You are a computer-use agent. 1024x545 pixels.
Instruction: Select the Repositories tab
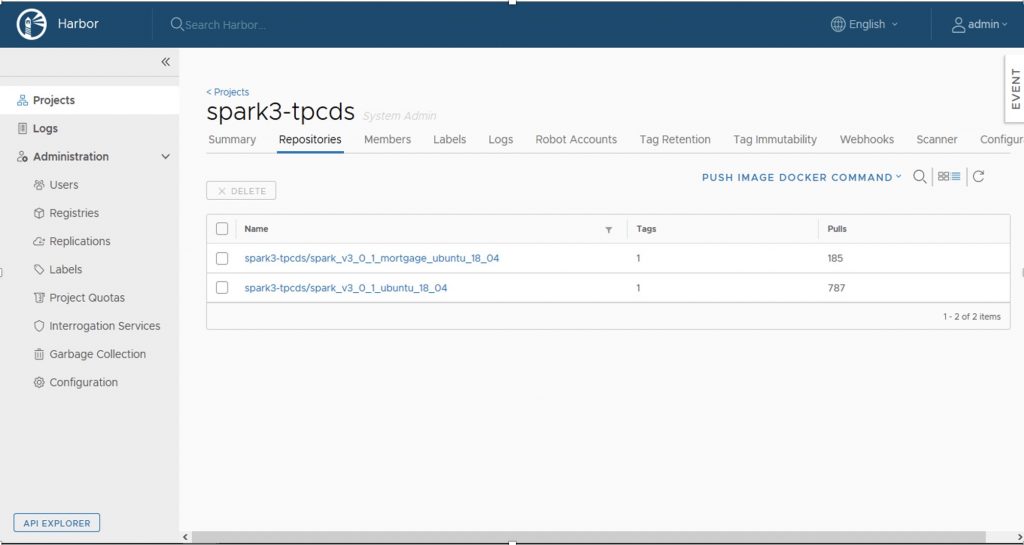click(310, 140)
